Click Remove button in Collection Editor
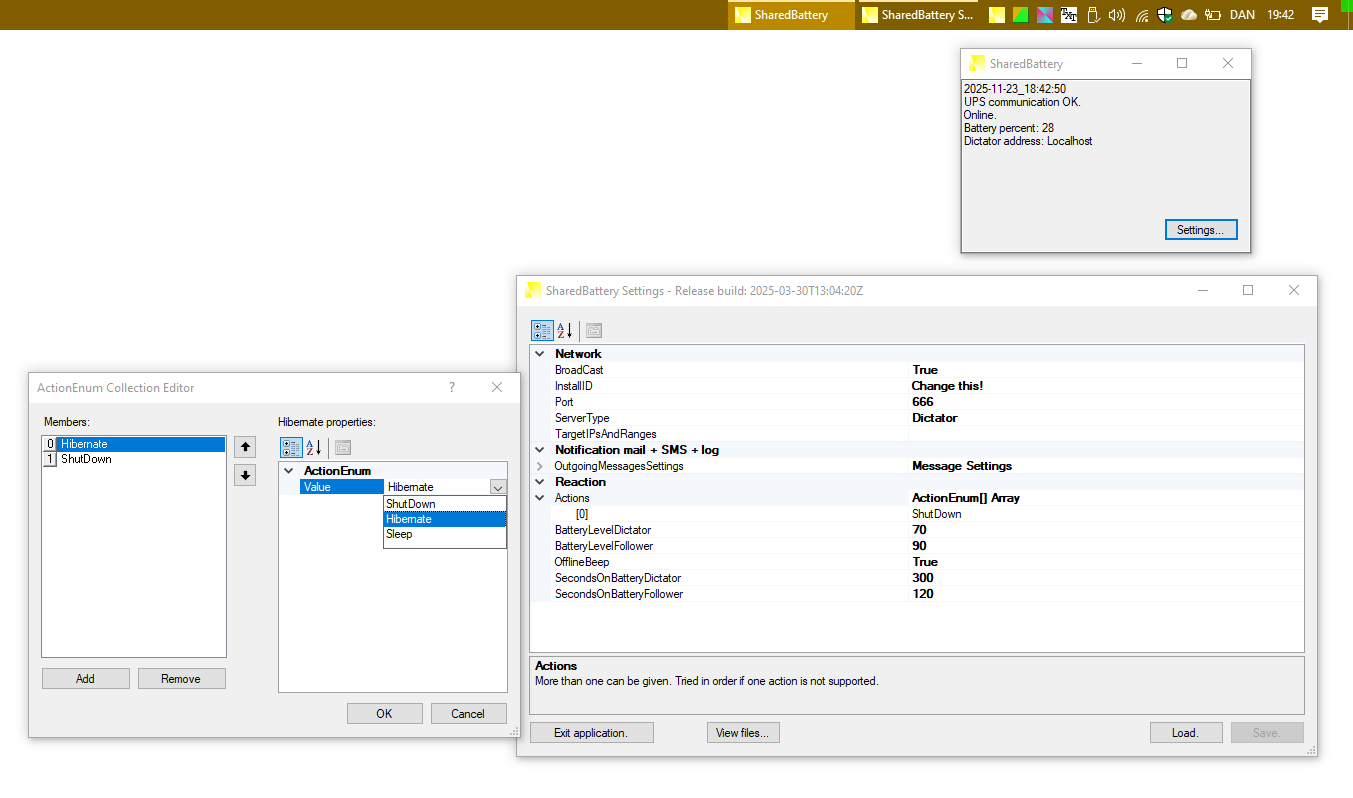The height and width of the screenshot is (798, 1353). [182, 679]
